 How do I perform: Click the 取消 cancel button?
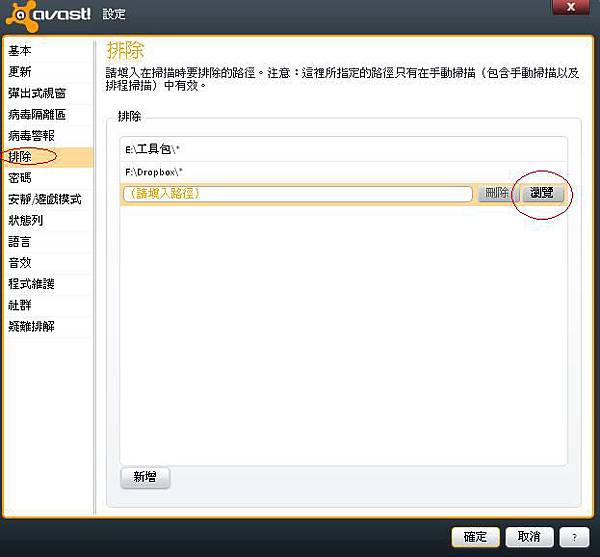coord(530,537)
